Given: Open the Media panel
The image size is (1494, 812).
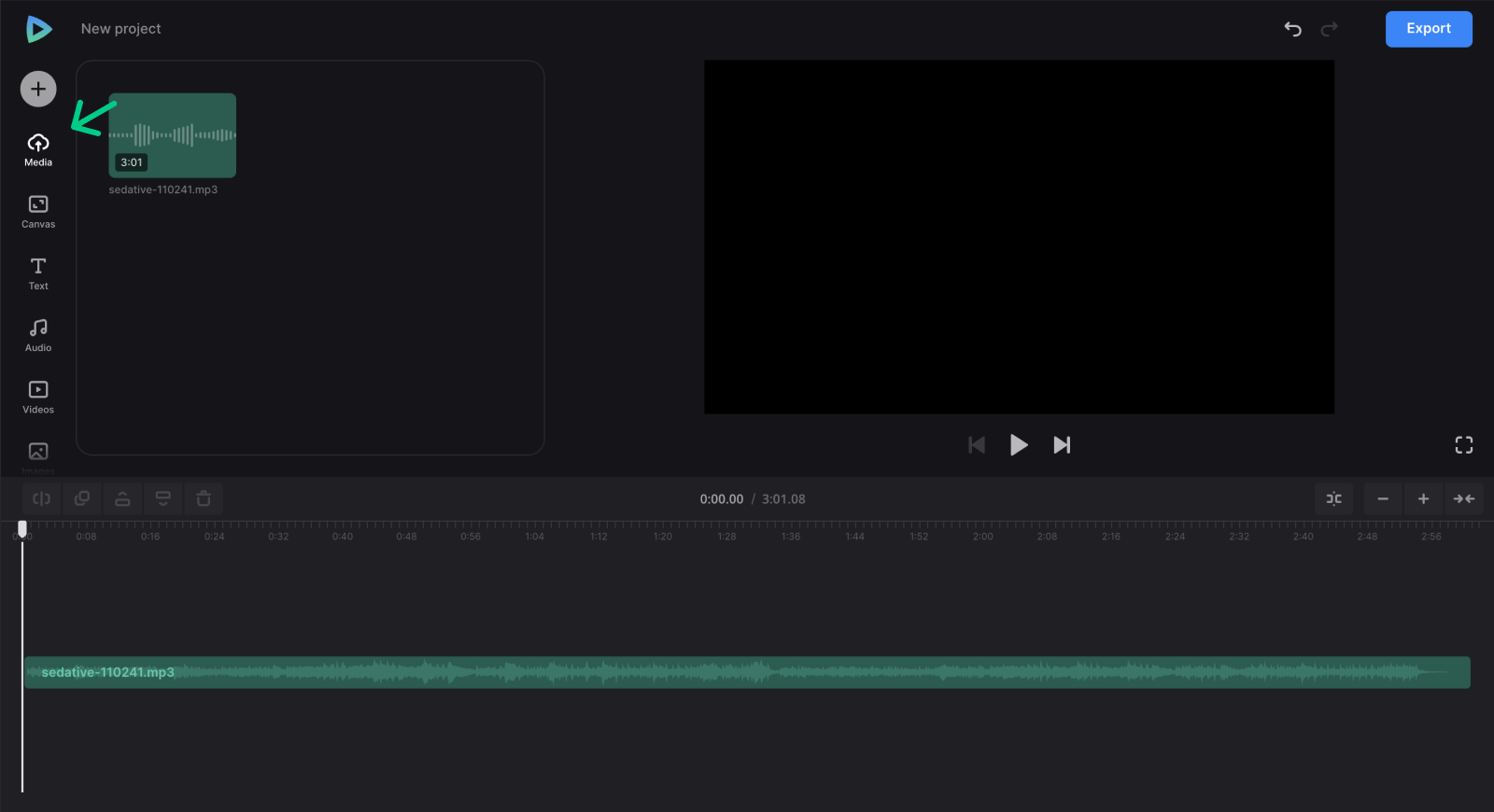Looking at the screenshot, I should pyautogui.click(x=38, y=149).
